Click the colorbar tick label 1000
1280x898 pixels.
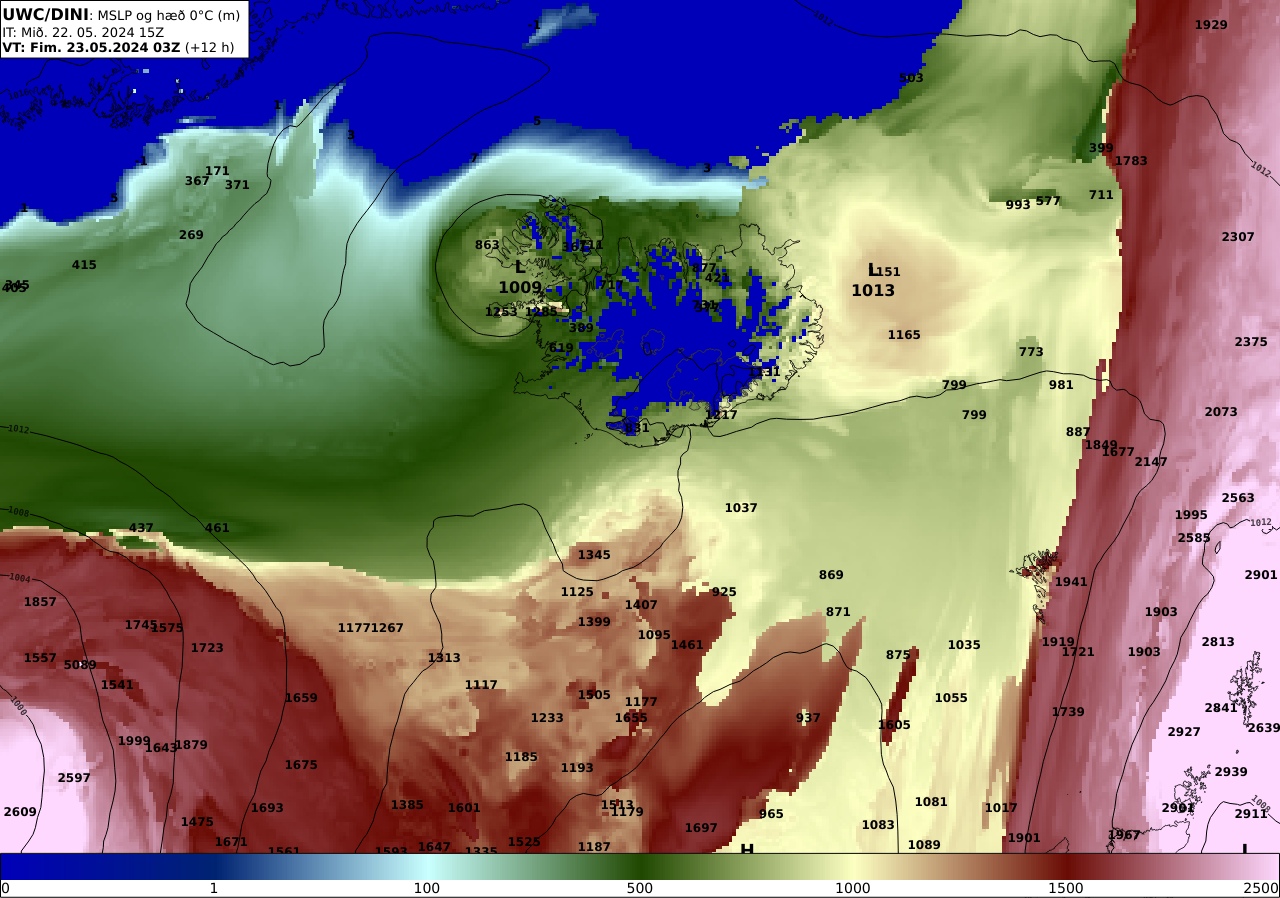pyautogui.click(x=852, y=888)
